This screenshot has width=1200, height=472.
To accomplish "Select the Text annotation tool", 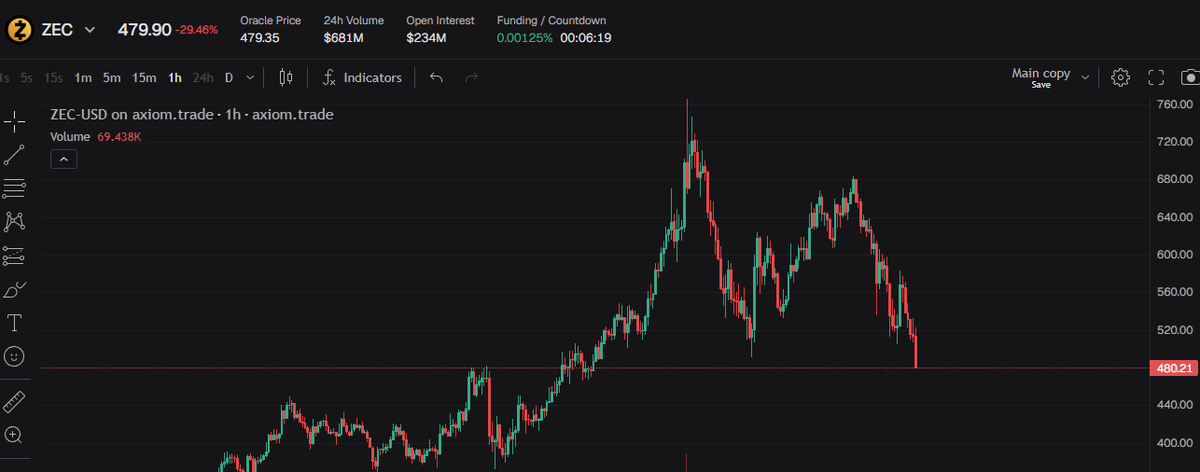I will point(14,323).
